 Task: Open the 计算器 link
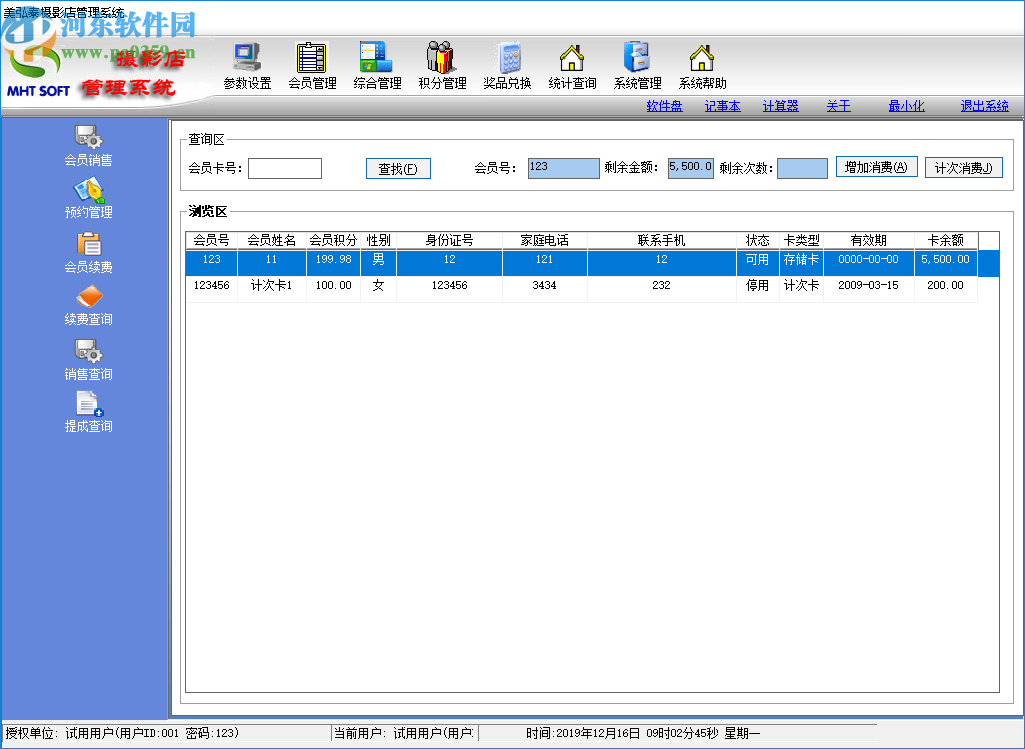(780, 106)
